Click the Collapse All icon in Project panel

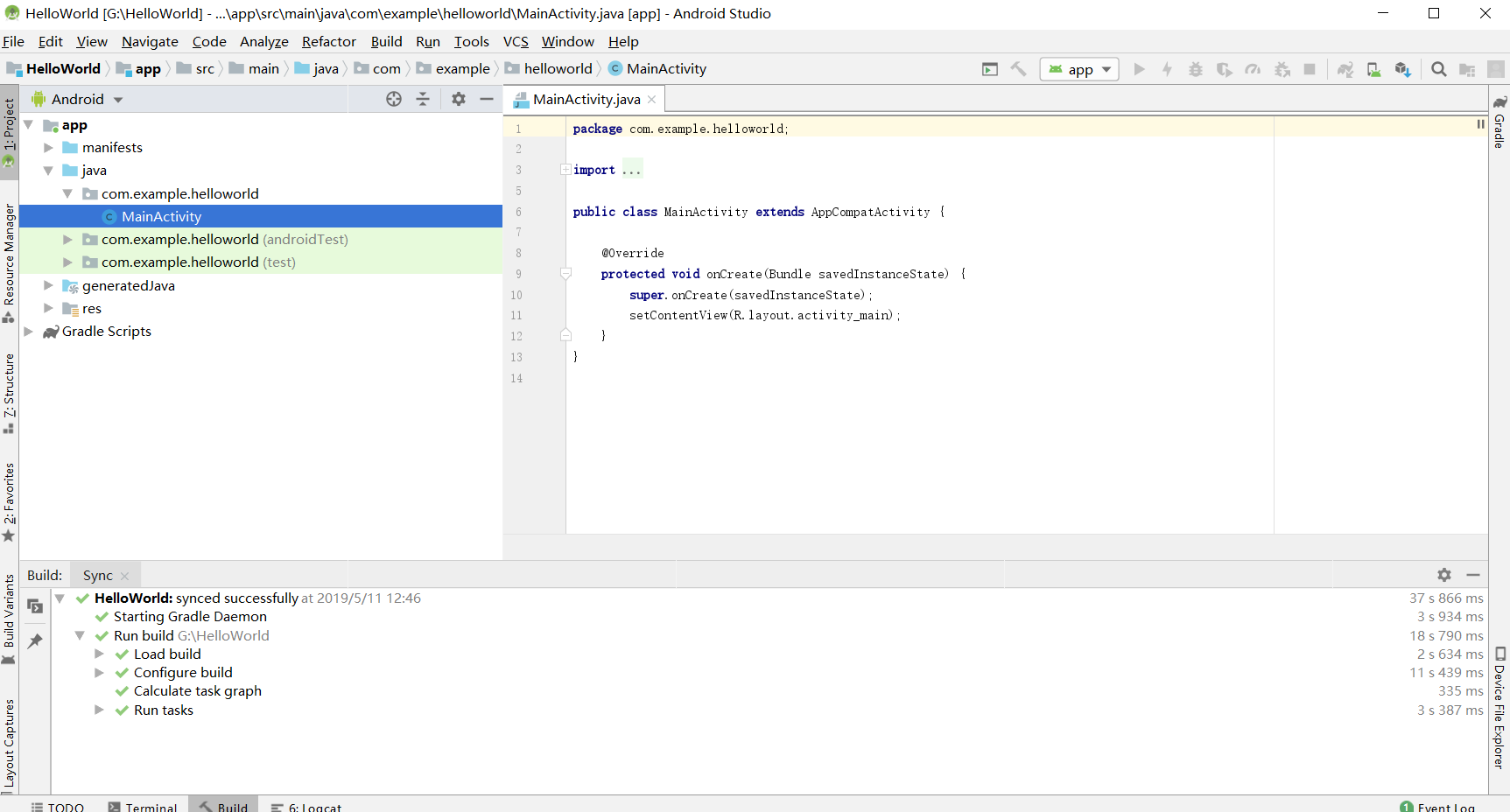coord(423,99)
